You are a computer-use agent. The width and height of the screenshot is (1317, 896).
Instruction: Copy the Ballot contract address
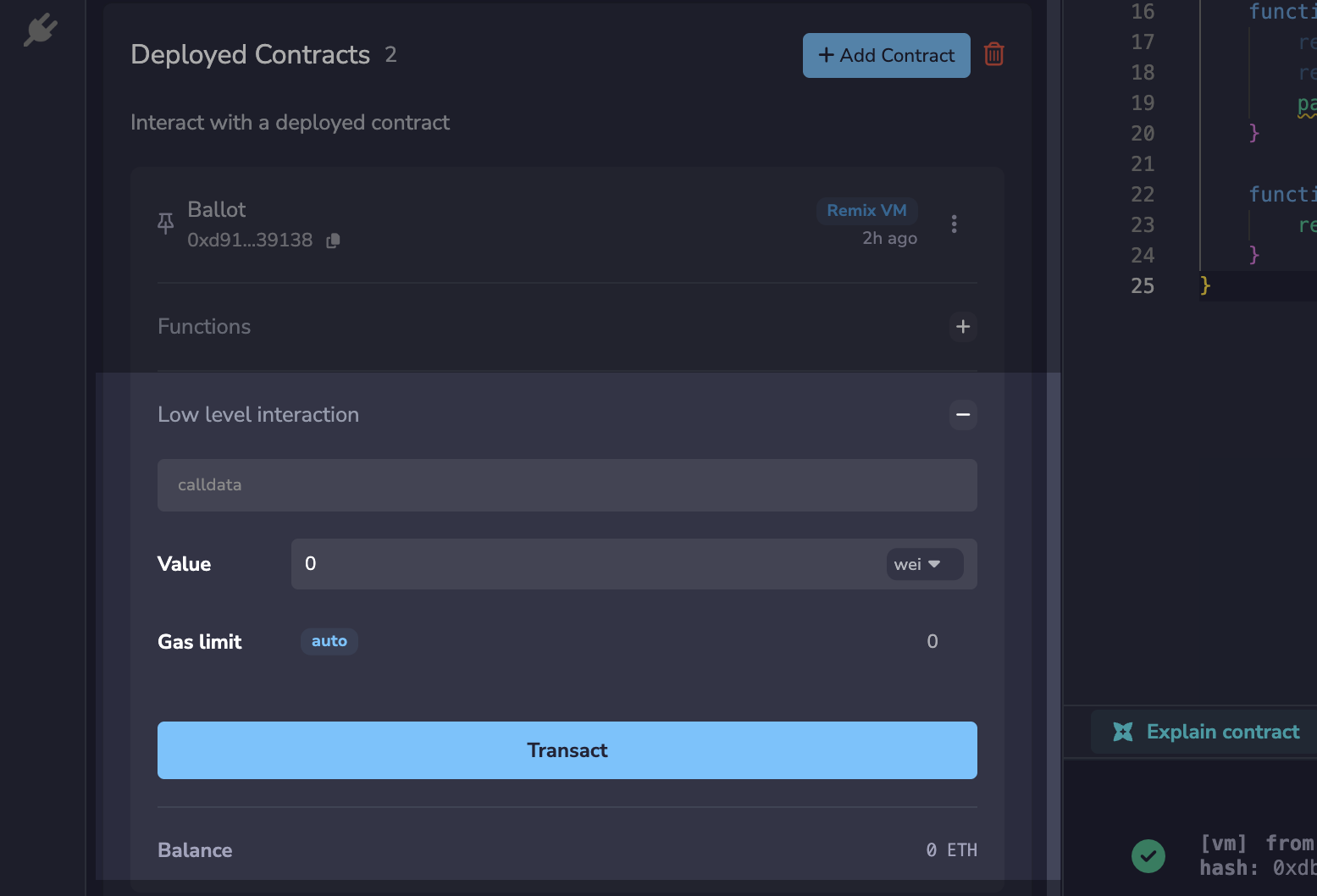(x=333, y=241)
